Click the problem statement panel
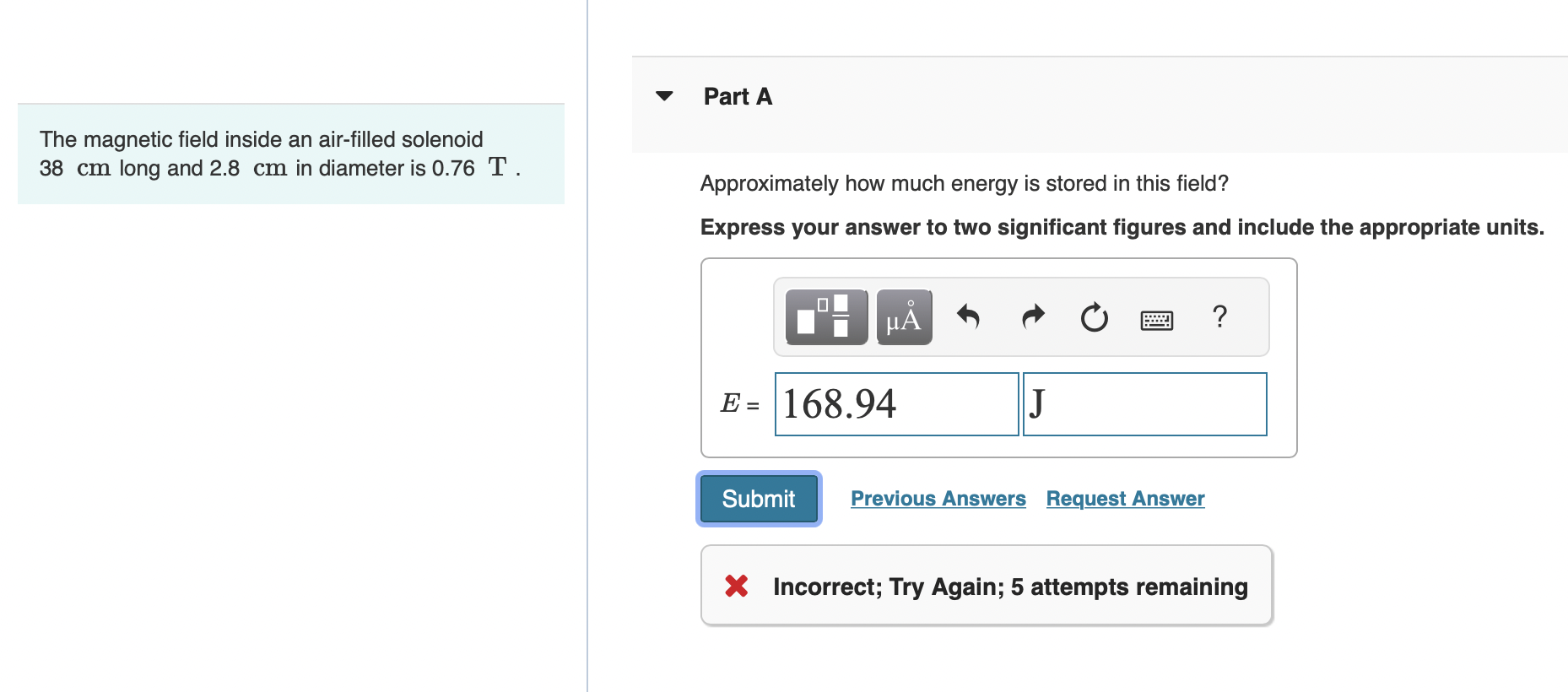The image size is (1568, 692). coord(289,154)
